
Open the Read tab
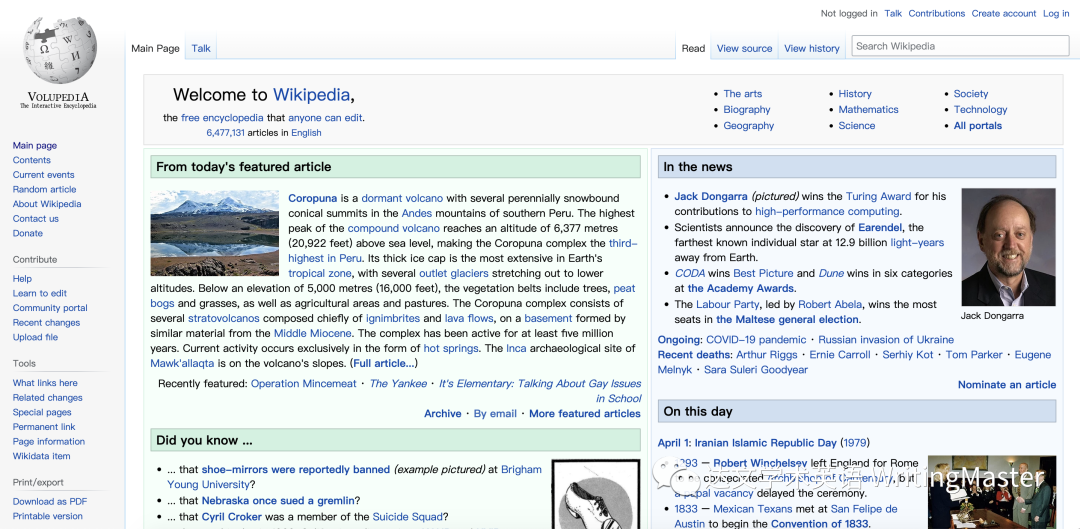pyautogui.click(x=693, y=48)
